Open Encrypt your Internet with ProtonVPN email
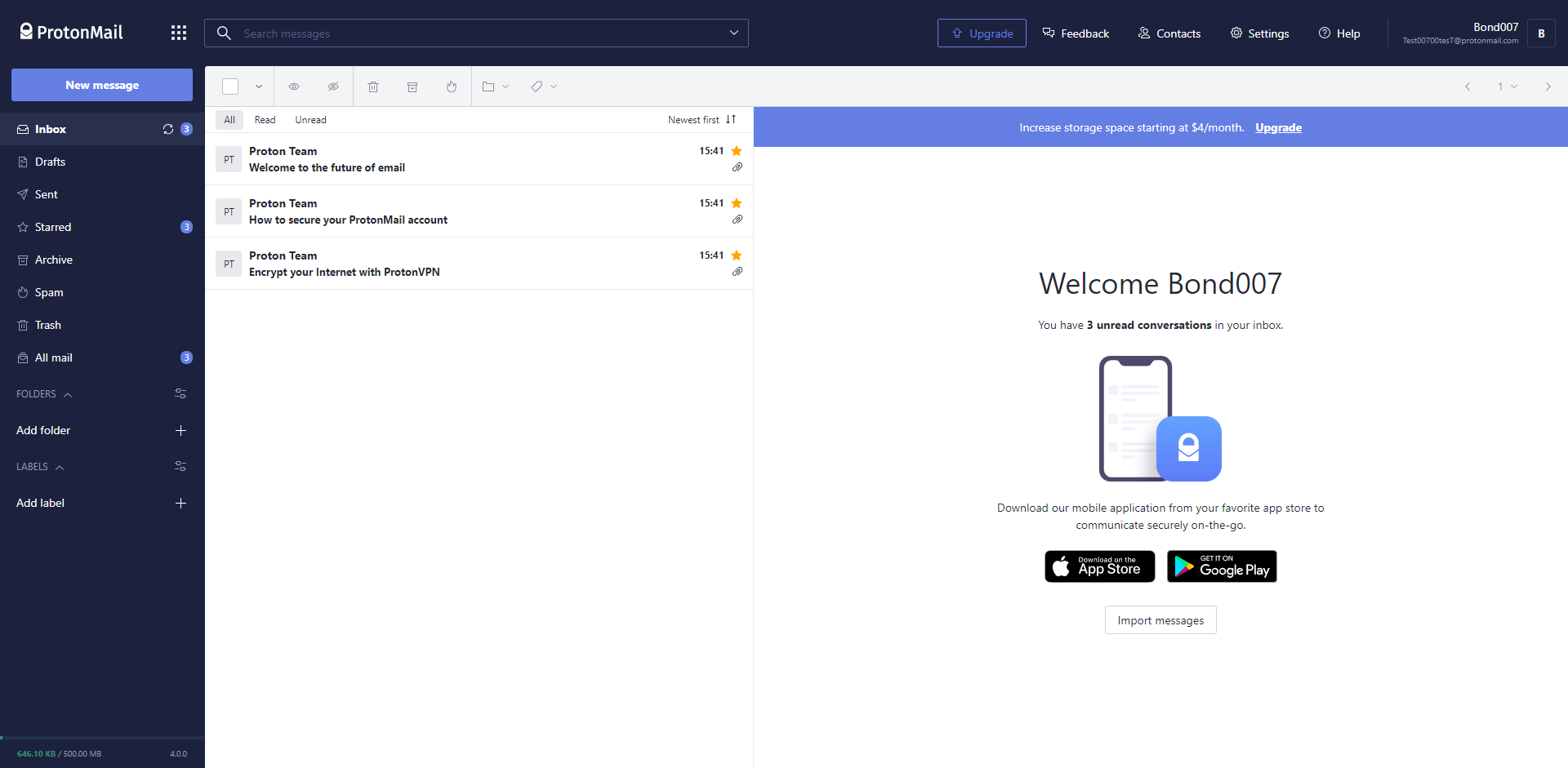The height and width of the screenshot is (768, 1568). [x=479, y=264]
